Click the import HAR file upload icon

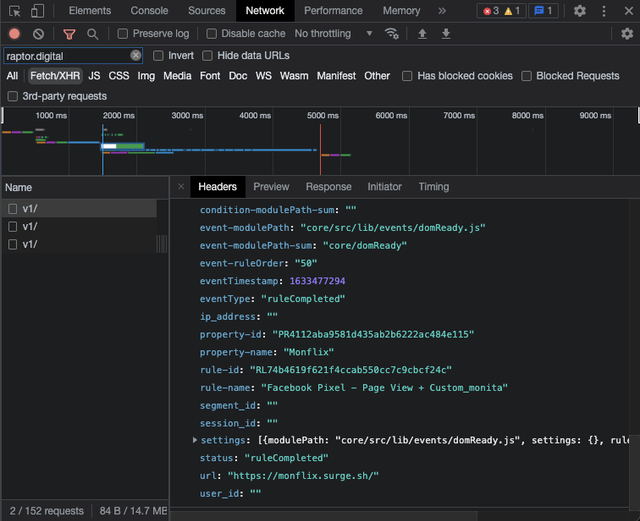coord(422,34)
